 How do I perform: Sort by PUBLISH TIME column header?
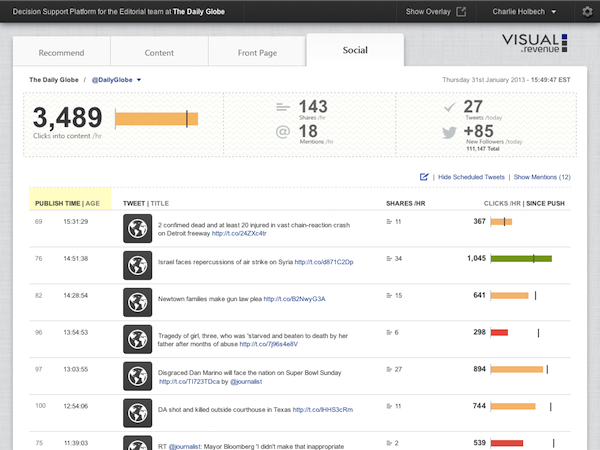tap(57, 203)
